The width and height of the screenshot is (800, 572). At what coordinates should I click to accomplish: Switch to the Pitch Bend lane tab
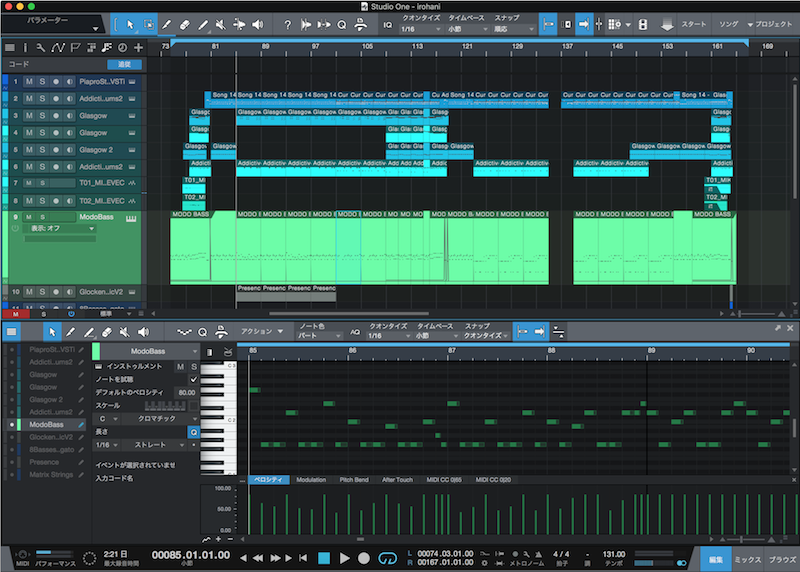click(354, 480)
